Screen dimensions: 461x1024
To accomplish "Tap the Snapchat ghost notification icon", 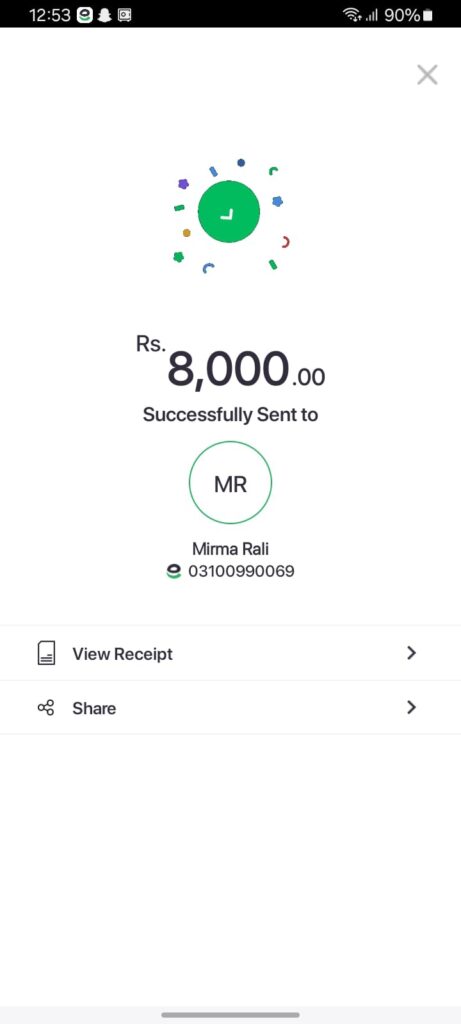I will point(104,15).
